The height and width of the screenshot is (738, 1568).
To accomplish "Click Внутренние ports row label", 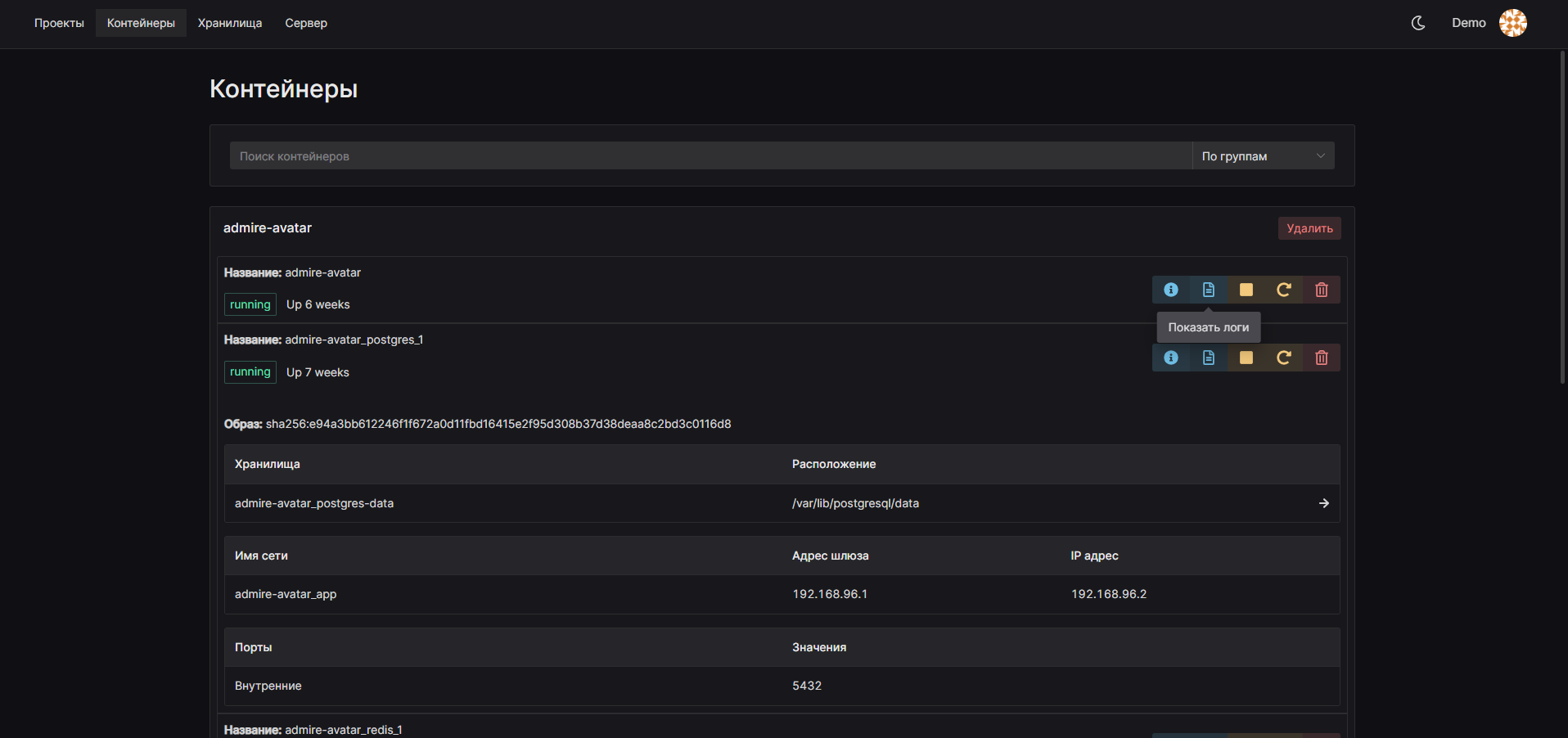I will coord(268,686).
